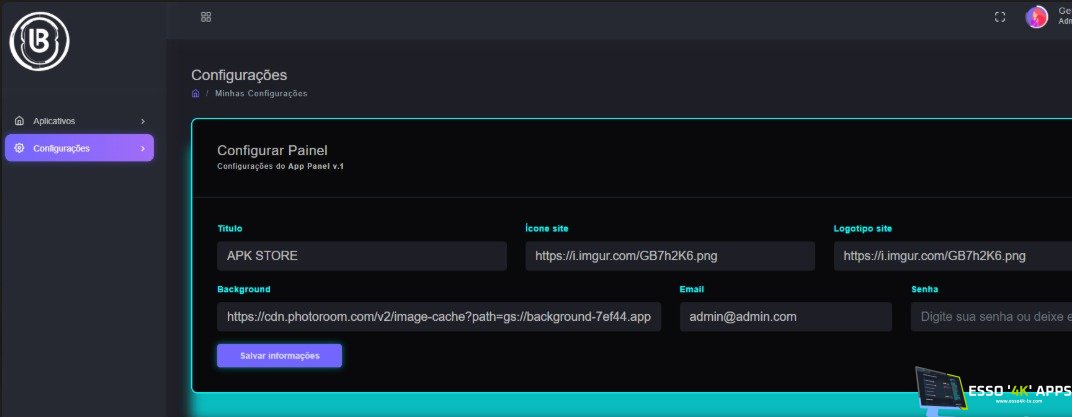Expand the Aplicativos submenu chevron

[143, 121]
